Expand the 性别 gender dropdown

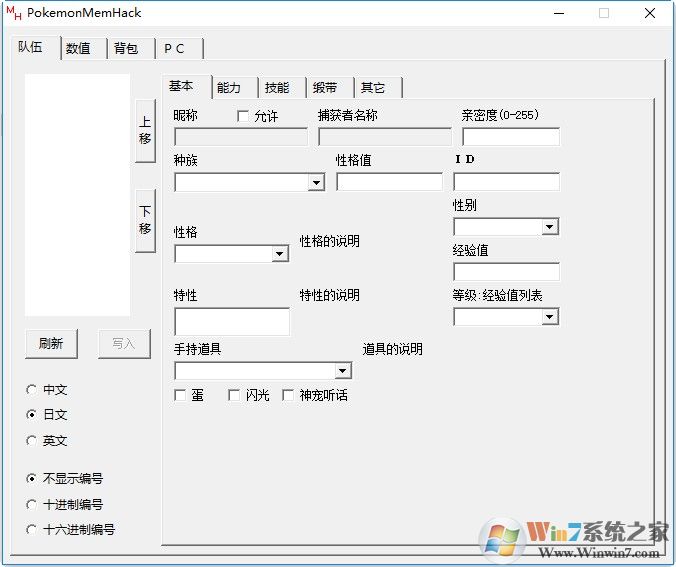click(550, 227)
